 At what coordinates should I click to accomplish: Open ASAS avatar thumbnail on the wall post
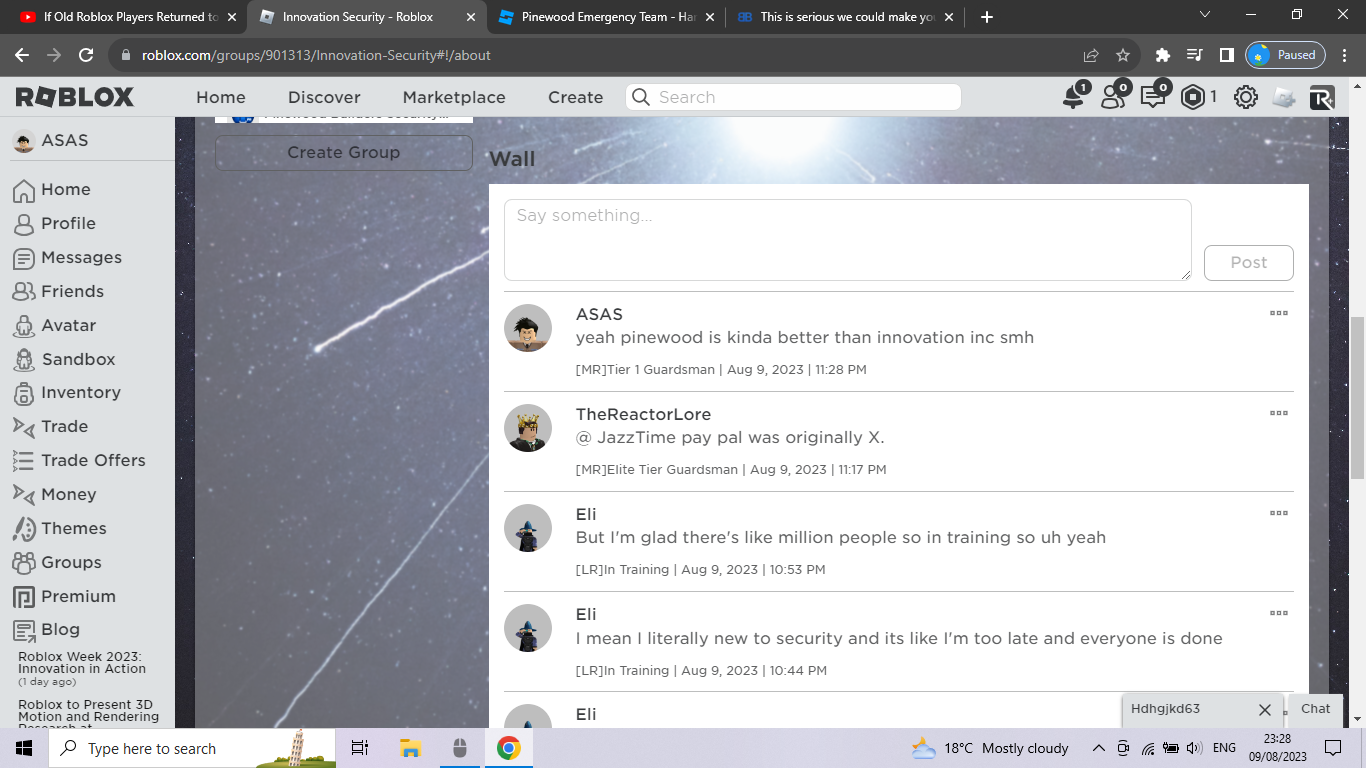pyautogui.click(x=528, y=328)
